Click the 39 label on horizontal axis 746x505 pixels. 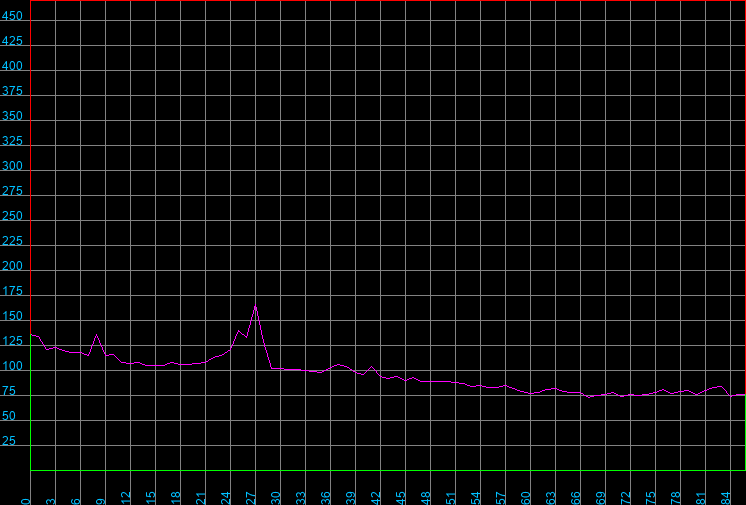(x=350, y=498)
